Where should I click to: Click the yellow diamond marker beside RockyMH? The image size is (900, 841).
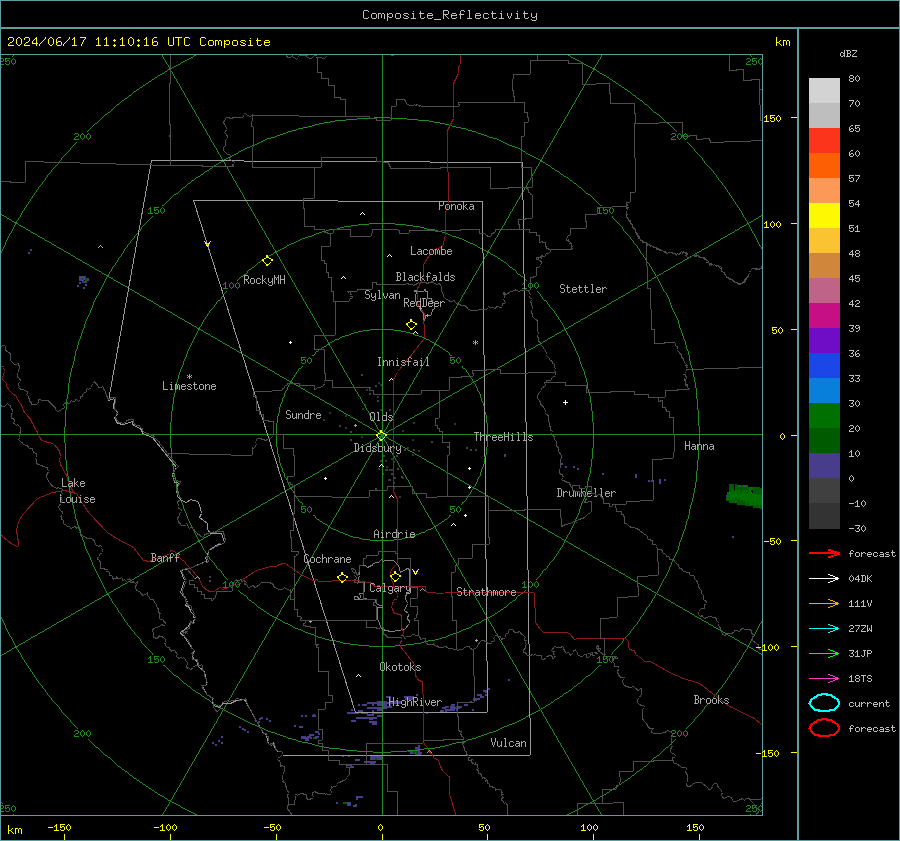[267, 261]
